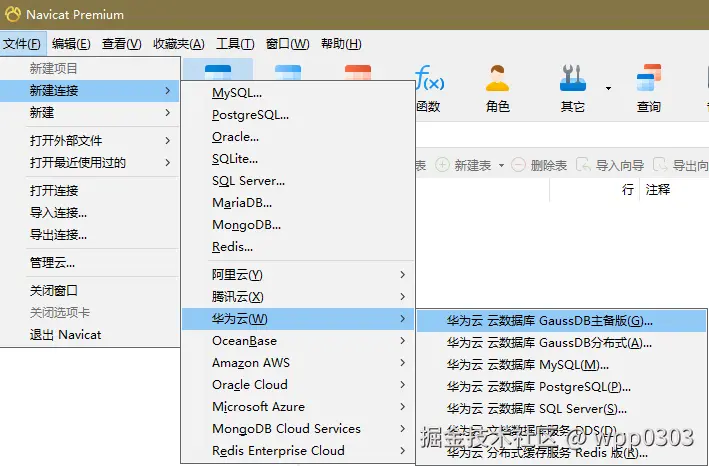This screenshot has width=709, height=466.
Task: Click the Query (查询) toolbar icon
Action: coord(648,78)
